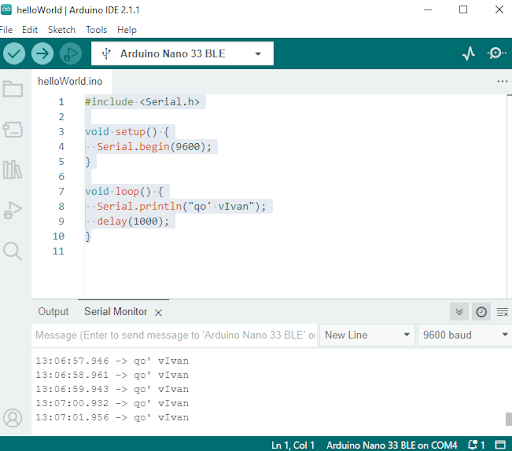Click the USB icon in board selector
Image resolution: width=512 pixels, height=451 pixels.
(106, 54)
